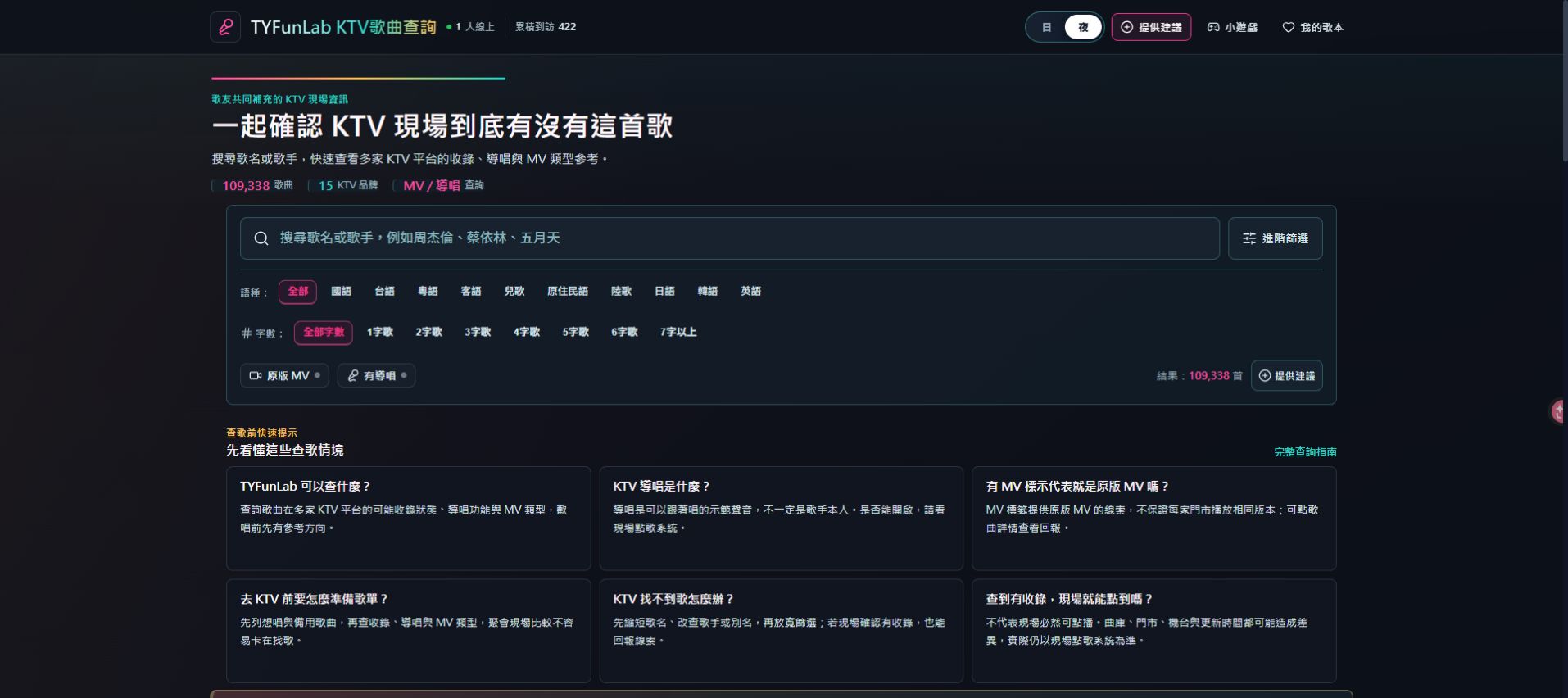Filter songs by 國語 language
Viewport: 1568px width, 698px height.
pos(341,292)
